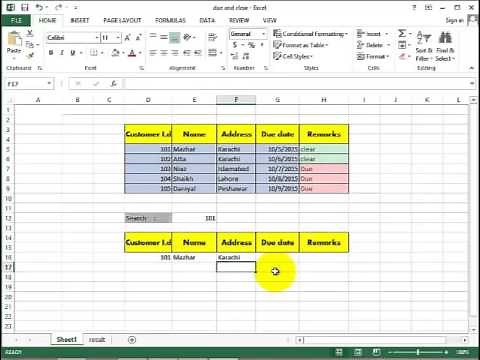Image resolution: width=480 pixels, height=360 pixels.
Task: Switch to the DATA tab
Action: coord(207,20)
